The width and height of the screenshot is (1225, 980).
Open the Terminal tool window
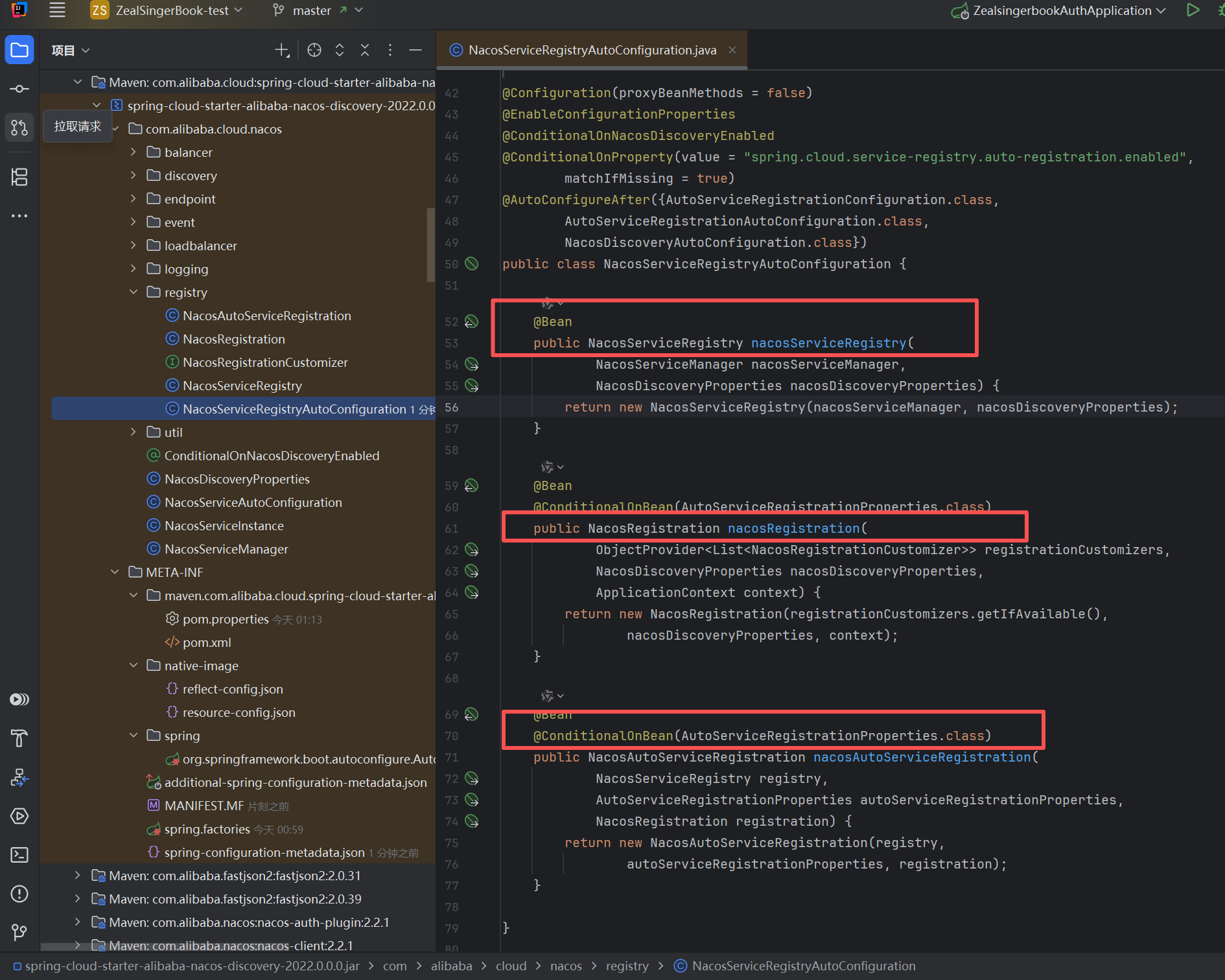coord(19,855)
